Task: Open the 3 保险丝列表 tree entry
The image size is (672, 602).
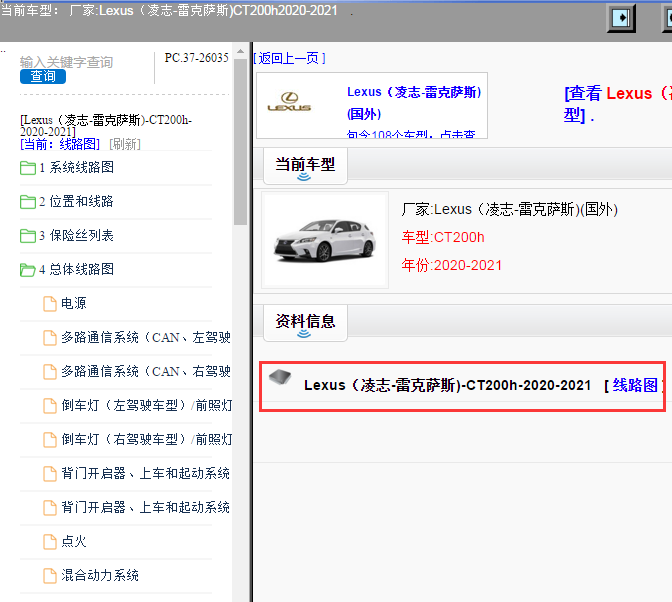Action: pos(76,235)
